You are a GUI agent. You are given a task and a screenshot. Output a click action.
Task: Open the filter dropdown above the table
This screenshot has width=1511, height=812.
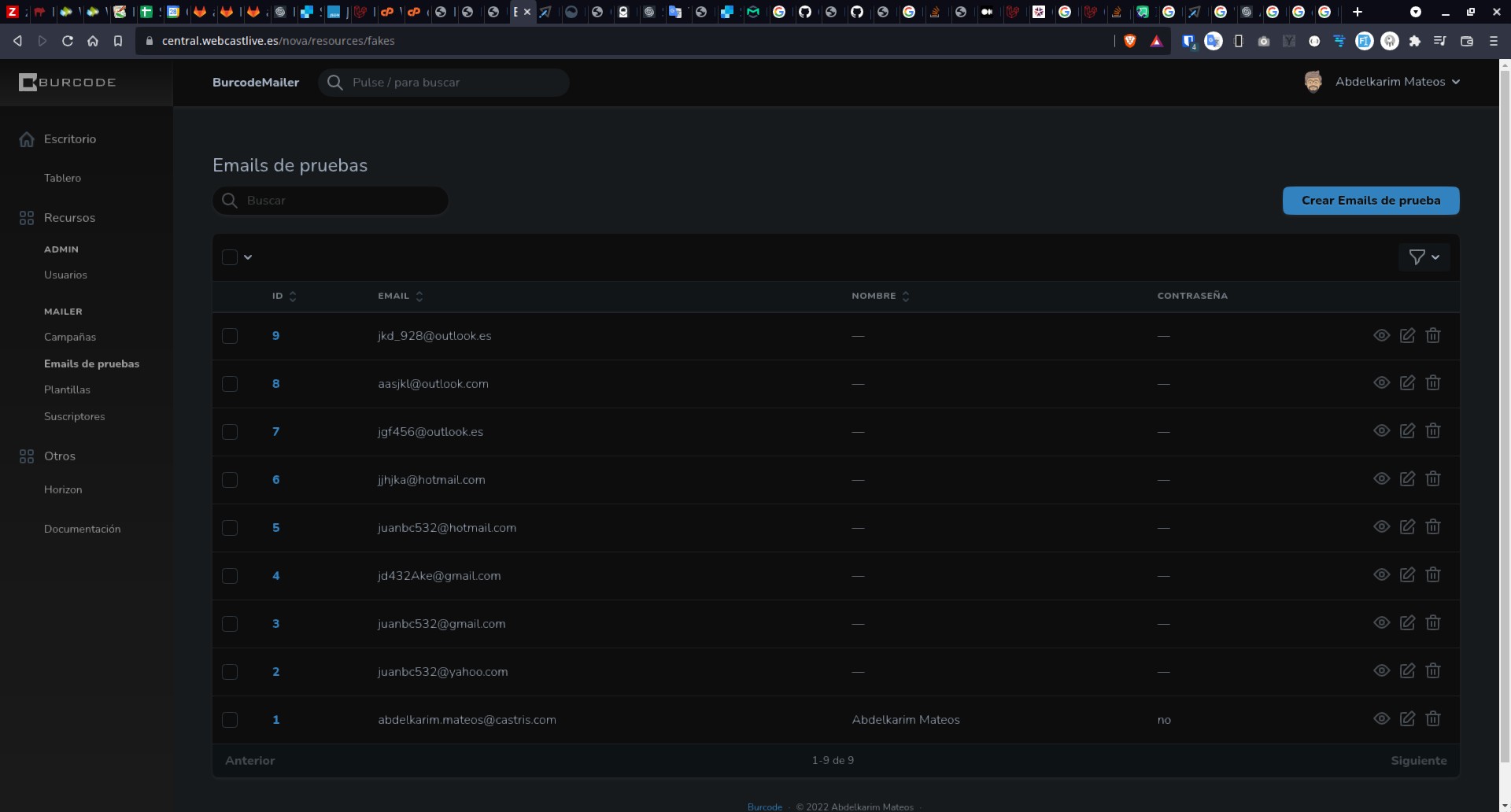(1424, 257)
